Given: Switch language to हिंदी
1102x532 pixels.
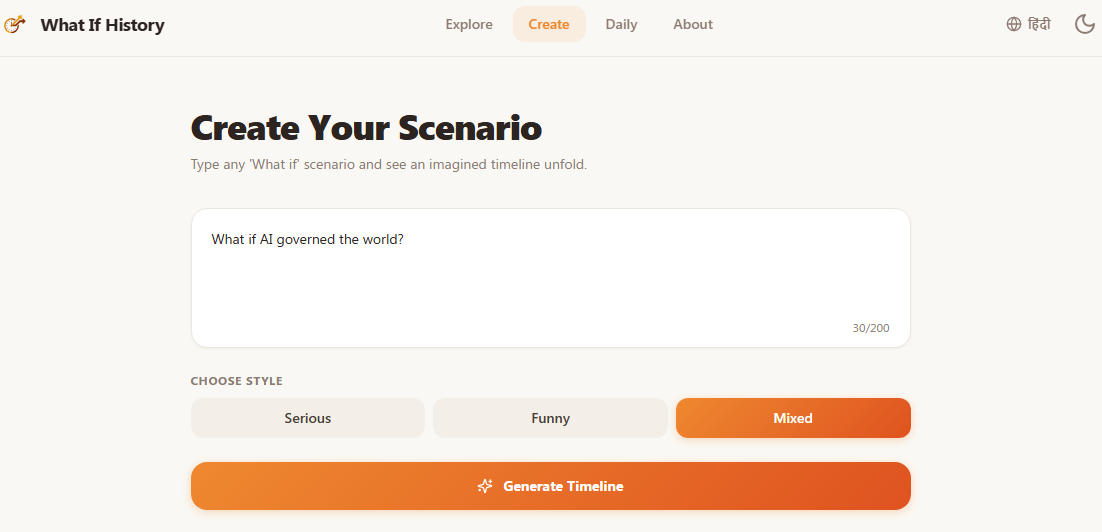Looking at the screenshot, I should [1039, 25].
